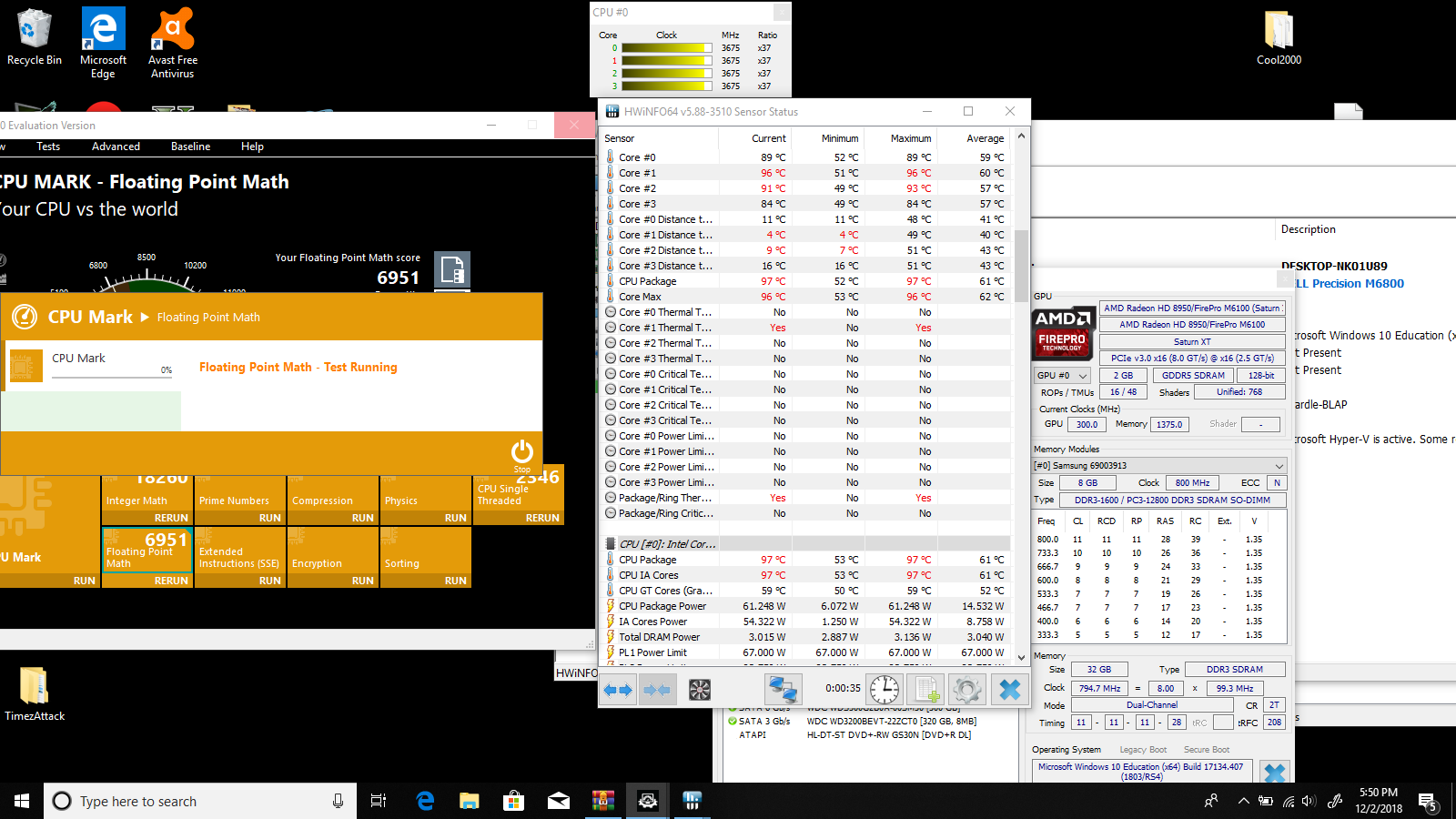
Task: Click RUN on the Compression tile
Action: coord(363,518)
